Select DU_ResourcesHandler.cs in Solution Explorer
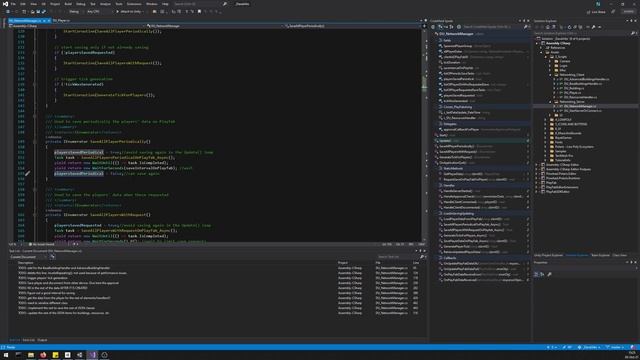 coord(580,97)
